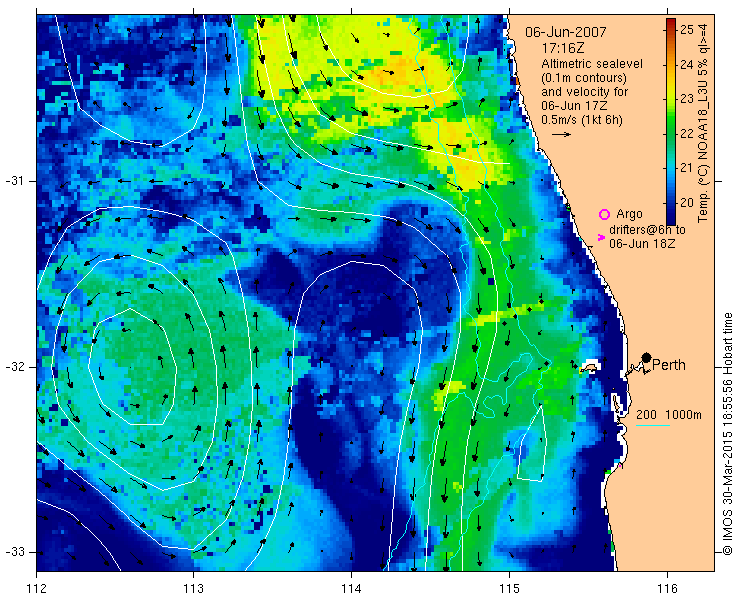Click the longitude axis label '114'
Screen dimensions: 740x600
tap(351, 589)
